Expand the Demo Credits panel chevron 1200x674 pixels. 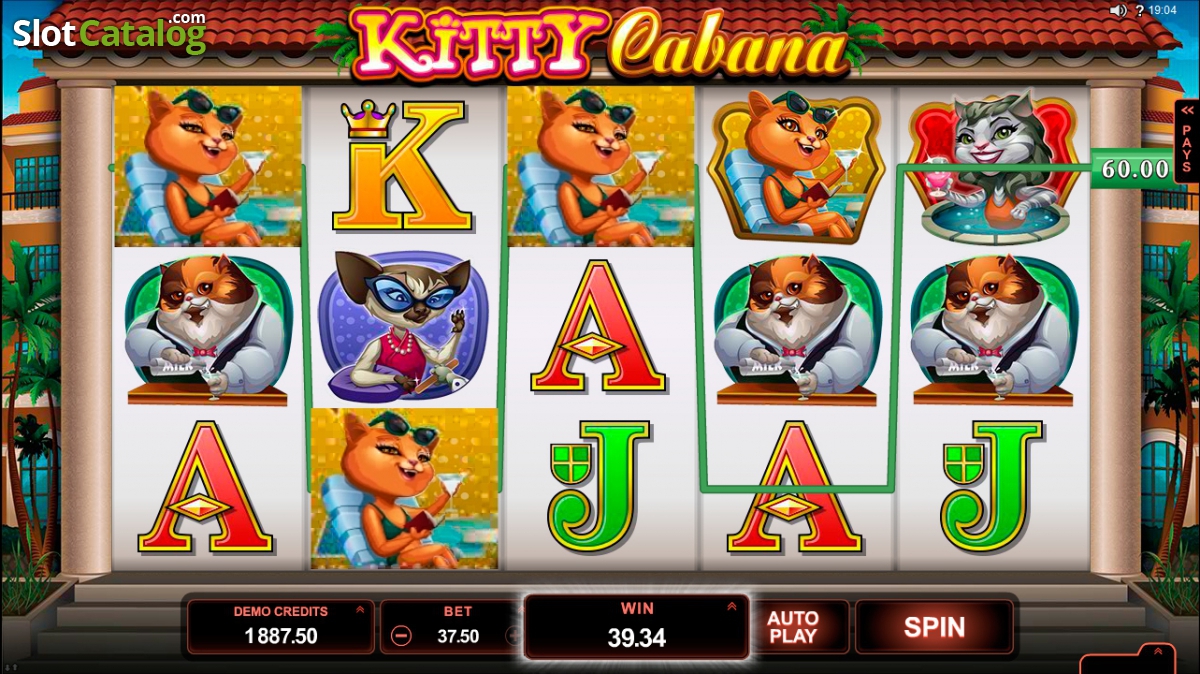coord(359,610)
